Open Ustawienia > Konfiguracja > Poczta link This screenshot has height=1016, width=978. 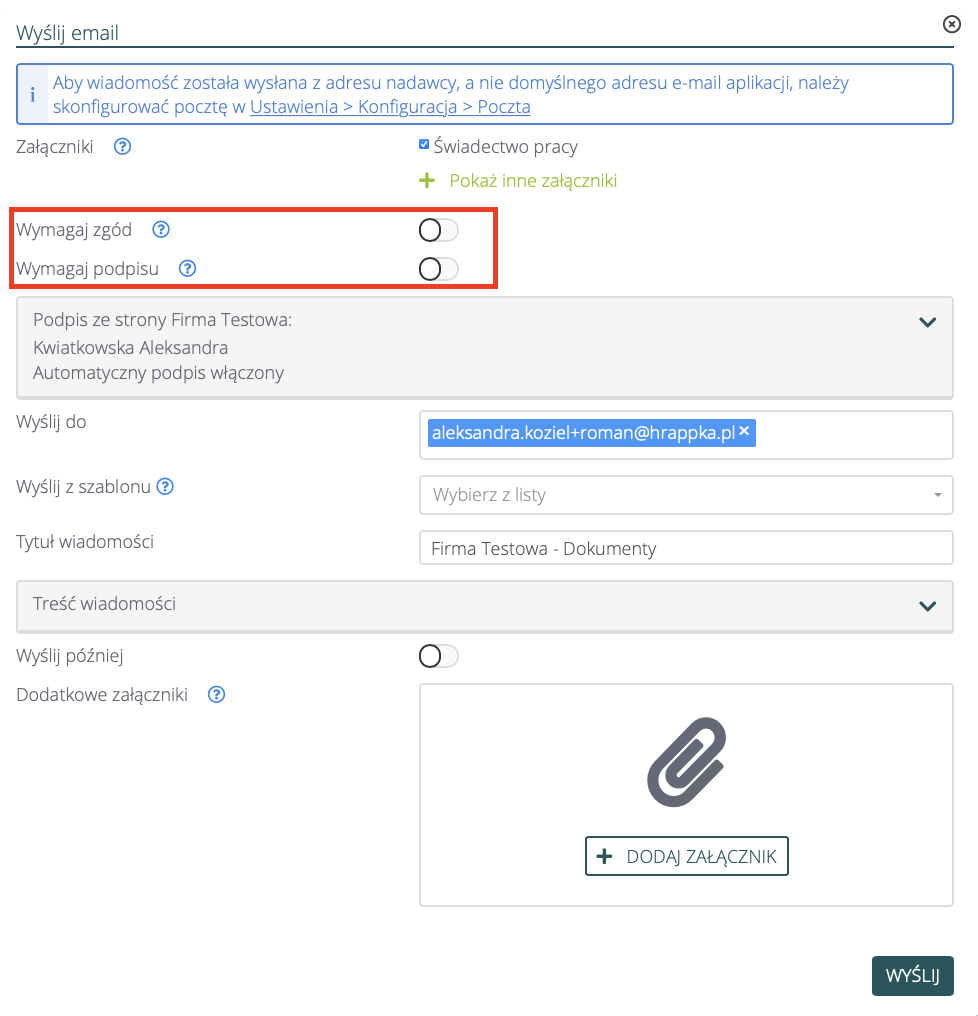pyautogui.click(x=390, y=107)
